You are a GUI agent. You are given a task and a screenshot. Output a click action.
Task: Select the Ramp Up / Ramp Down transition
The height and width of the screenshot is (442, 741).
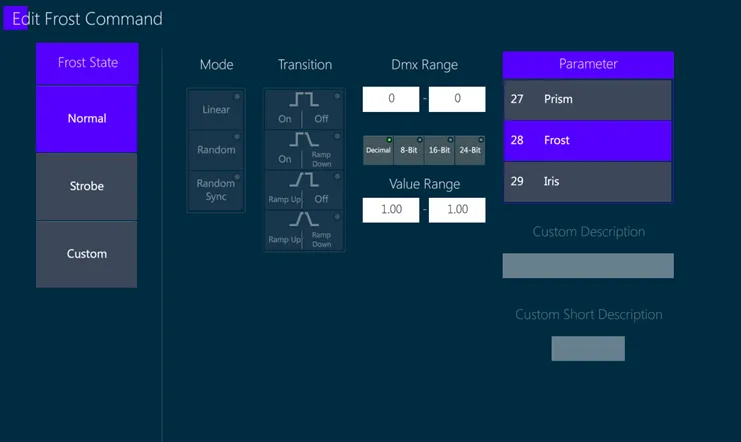(304, 230)
